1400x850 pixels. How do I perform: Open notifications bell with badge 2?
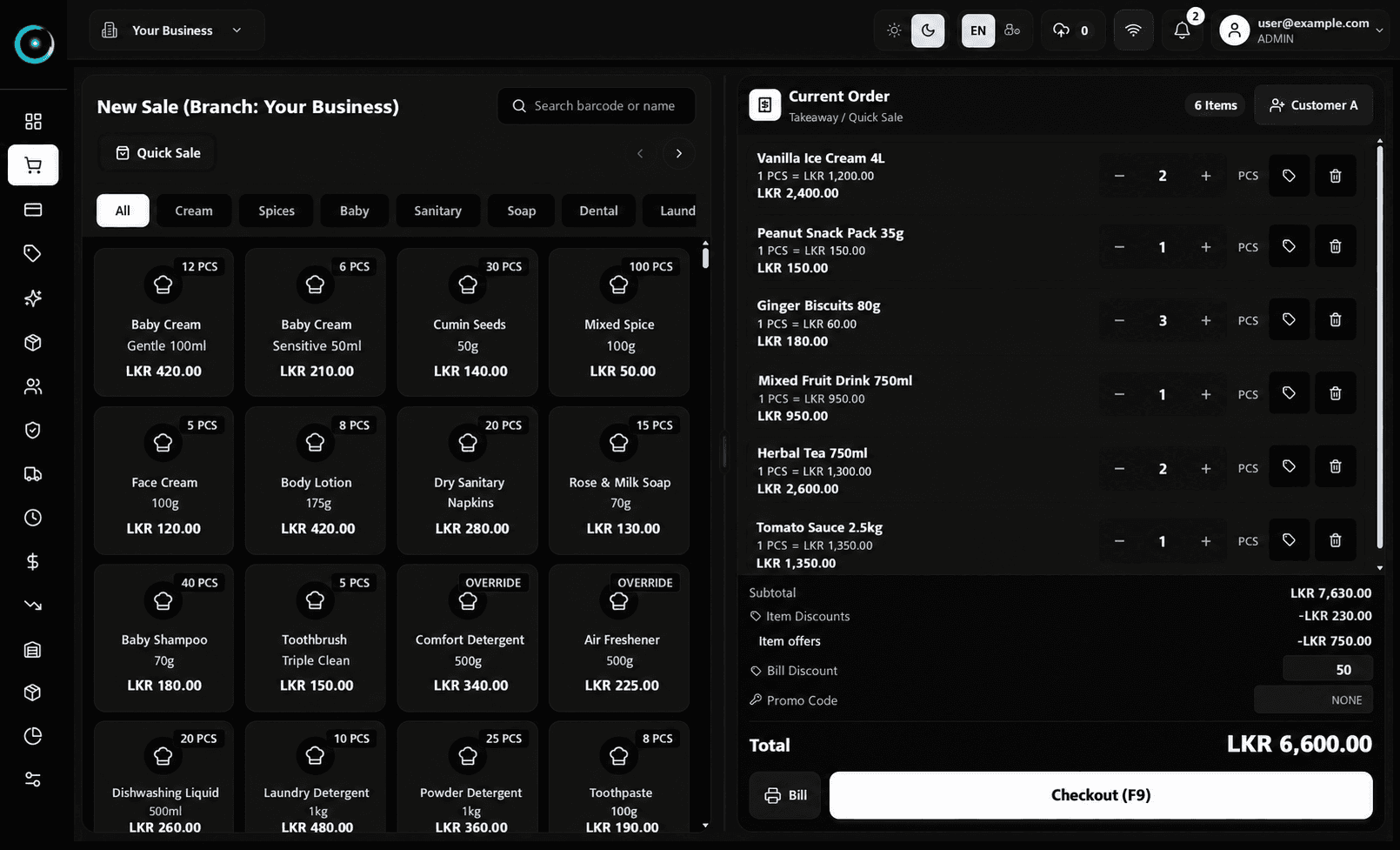pyautogui.click(x=1182, y=30)
